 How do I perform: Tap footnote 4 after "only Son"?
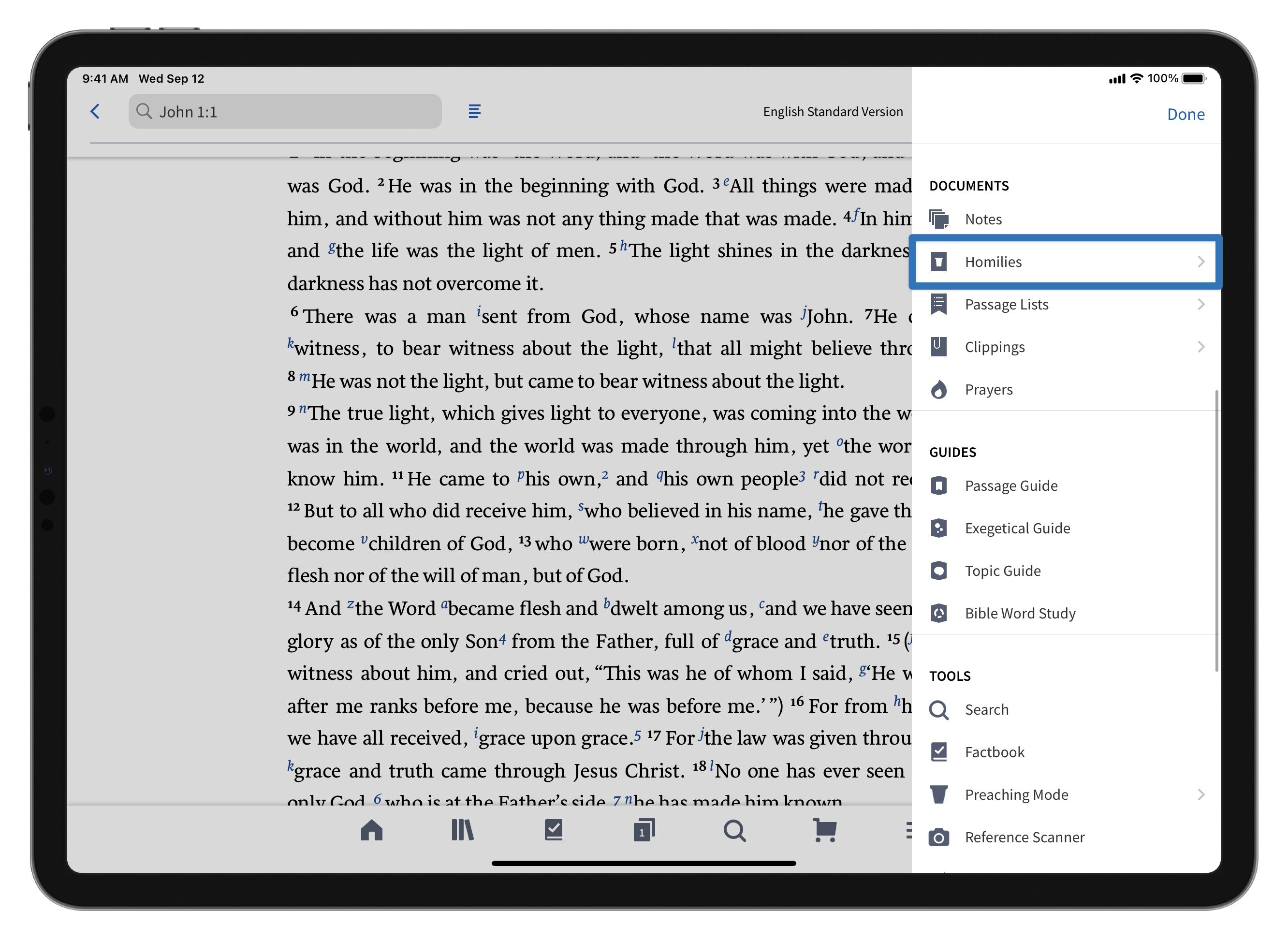click(x=502, y=640)
